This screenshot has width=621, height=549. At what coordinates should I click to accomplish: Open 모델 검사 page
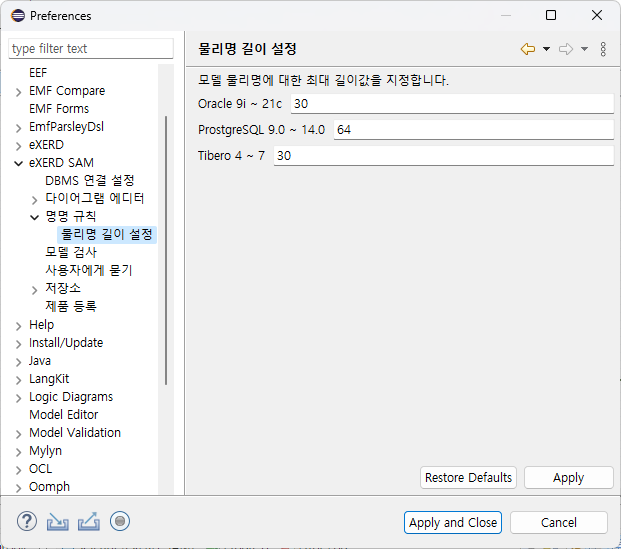(x=70, y=252)
